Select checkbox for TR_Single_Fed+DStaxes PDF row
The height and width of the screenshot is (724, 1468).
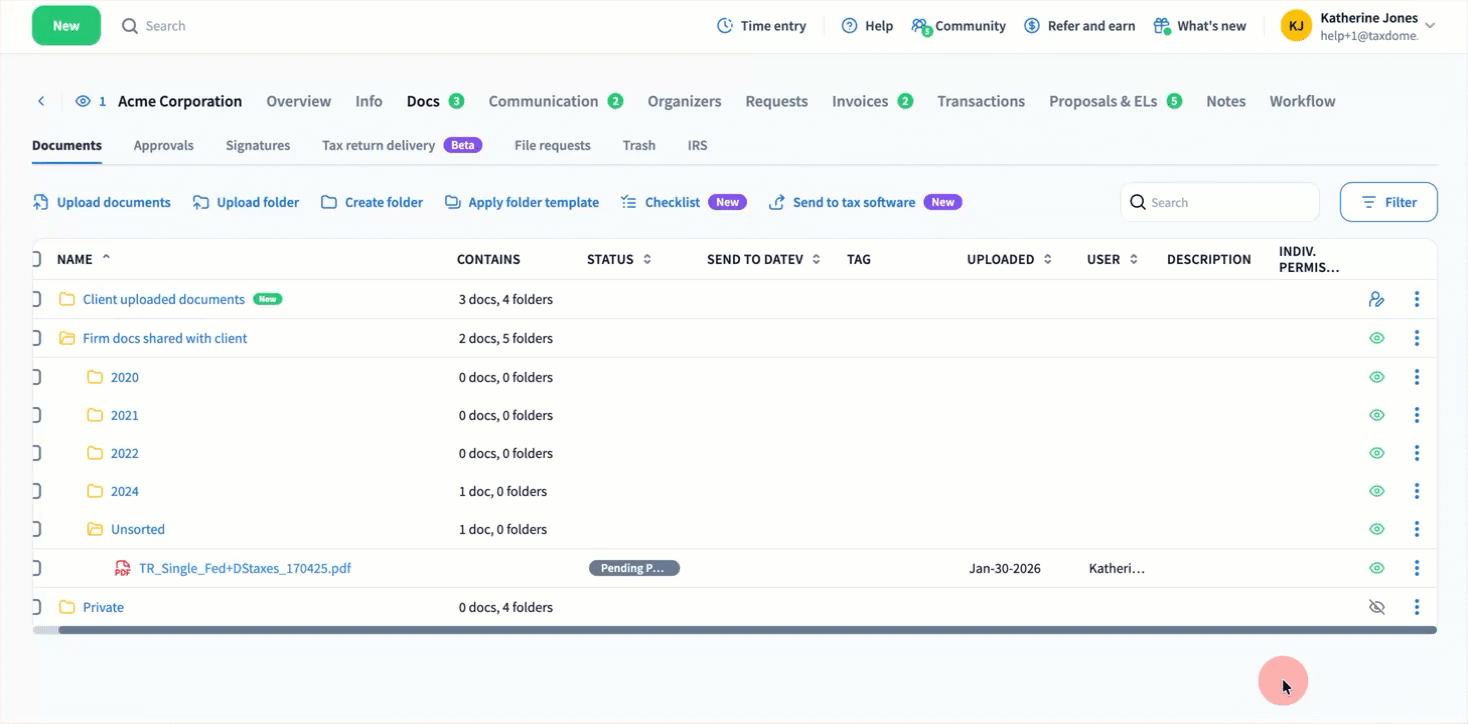[x=36, y=568]
